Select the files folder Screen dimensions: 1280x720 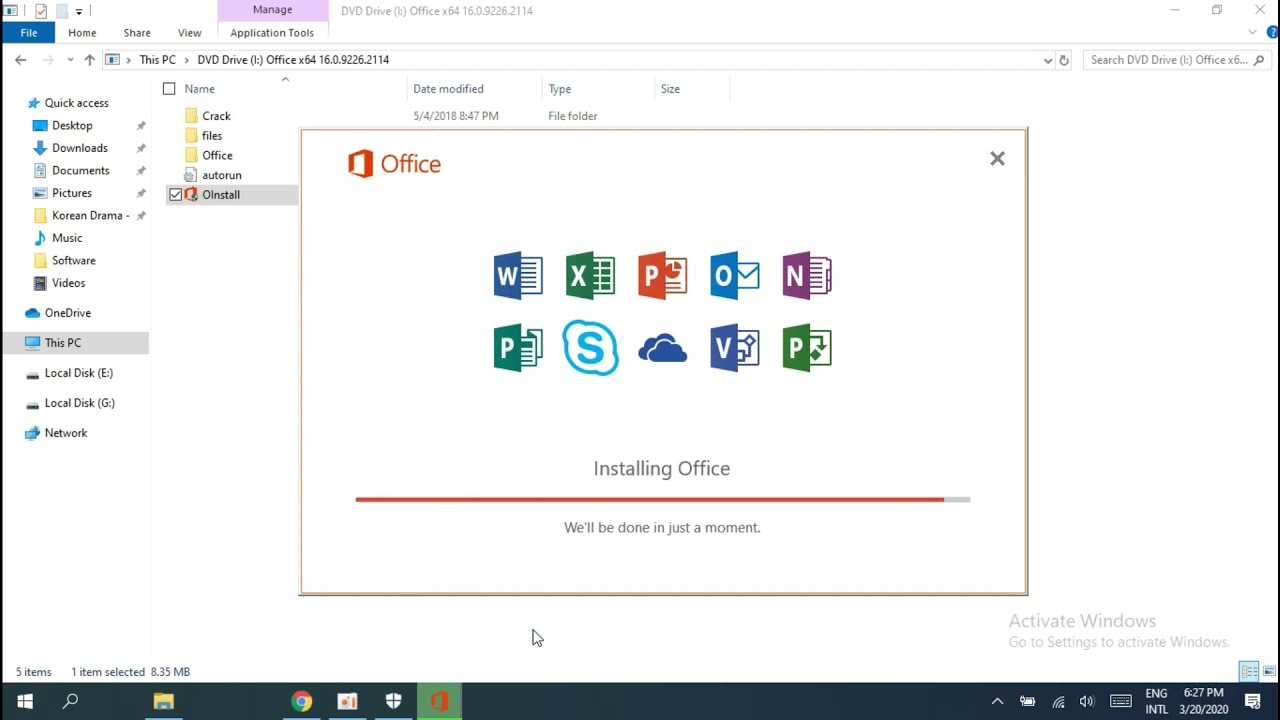(x=212, y=136)
